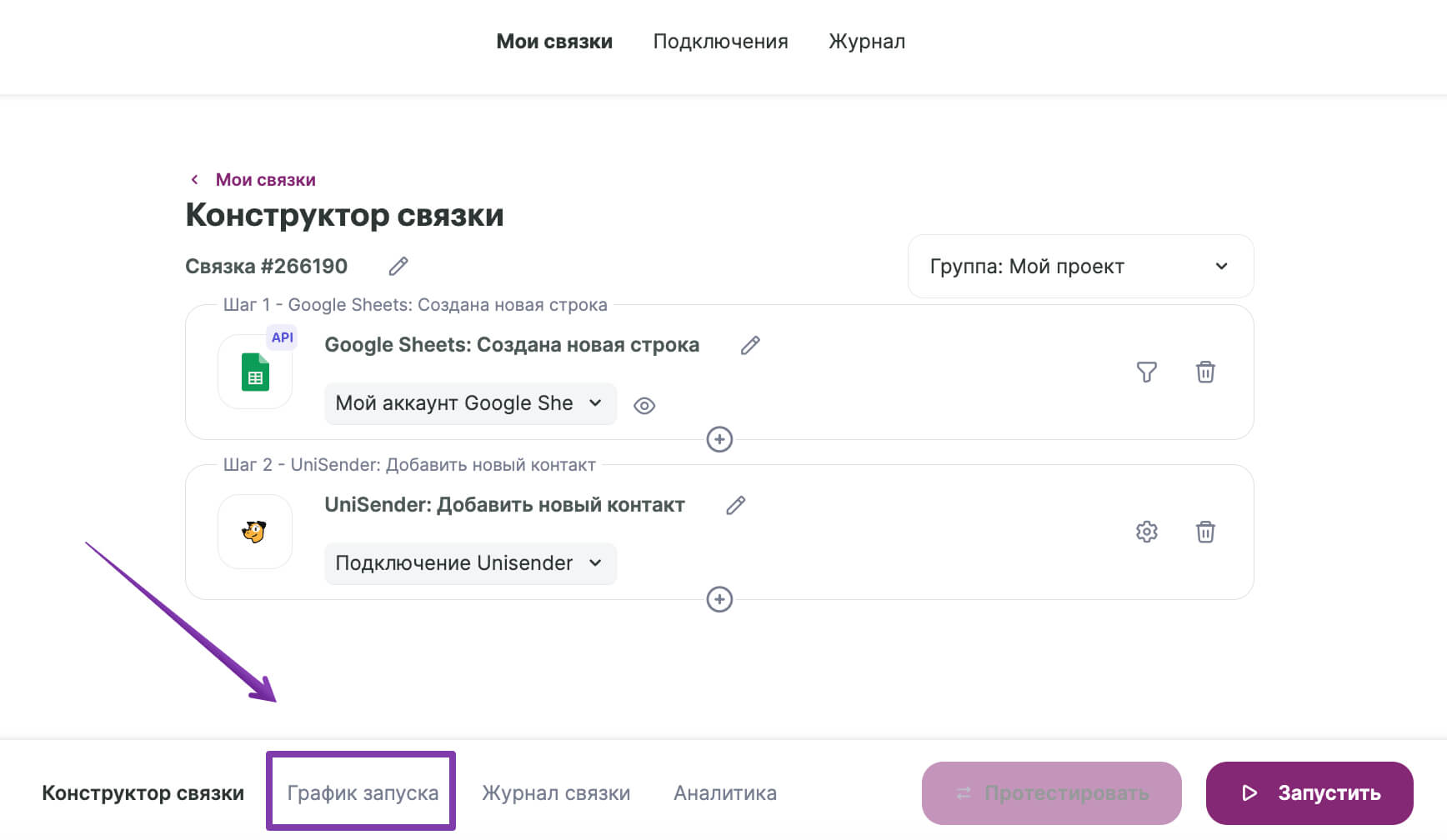This screenshot has height=840, width=1447.
Task: Open Журнал in the top menu
Action: [x=867, y=42]
